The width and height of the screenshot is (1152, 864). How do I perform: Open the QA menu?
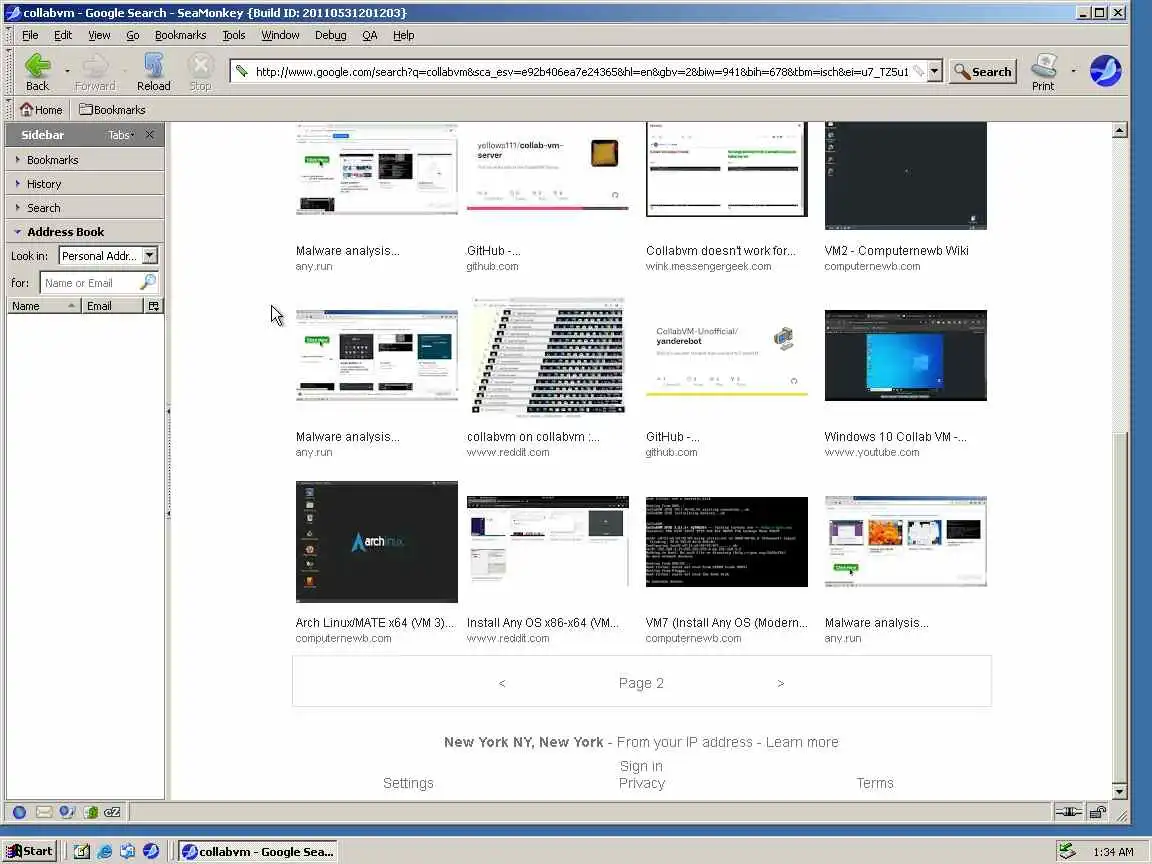coord(370,35)
